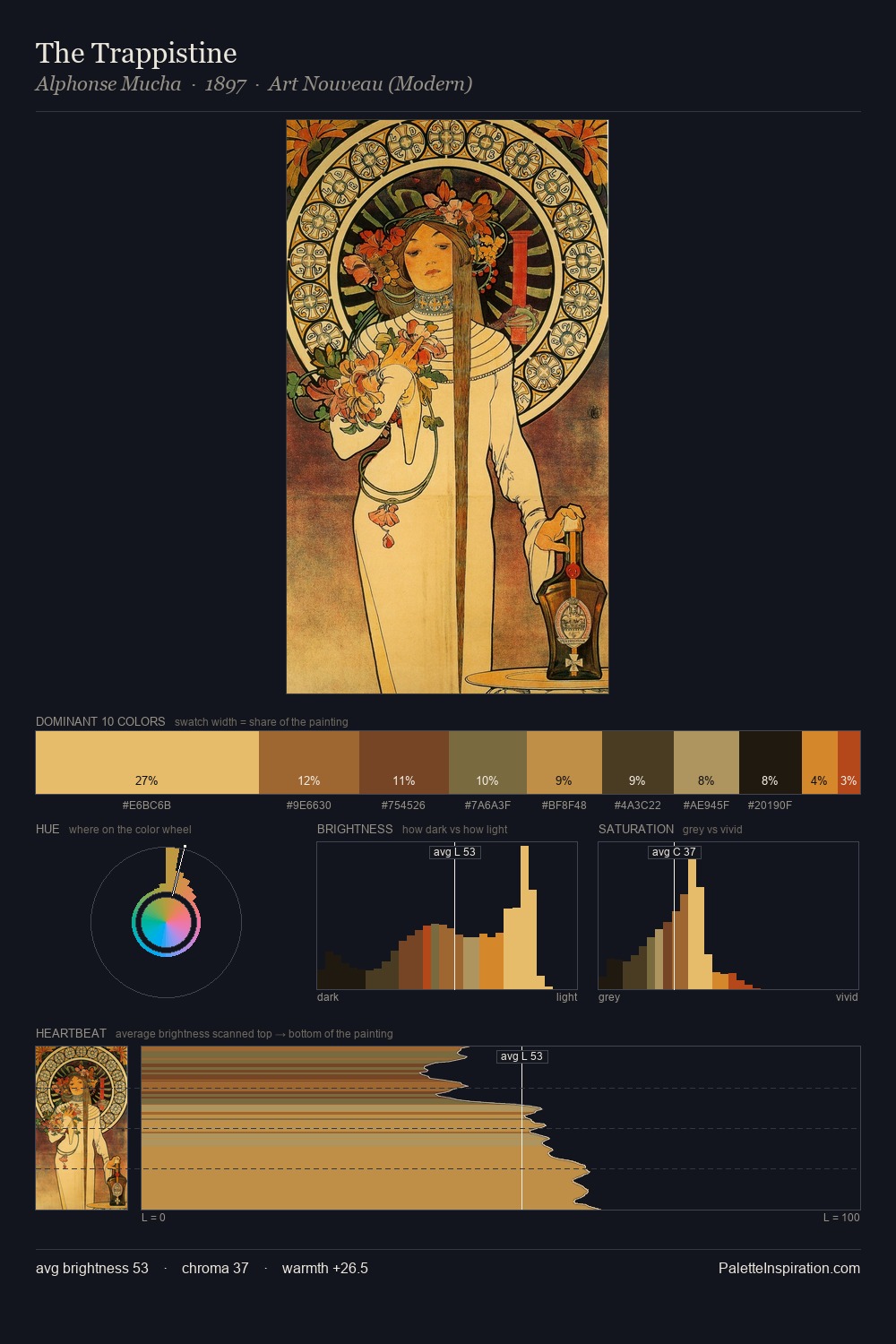Click the hex label #7A6A3F
This screenshot has height=1344, width=896.
(x=487, y=806)
